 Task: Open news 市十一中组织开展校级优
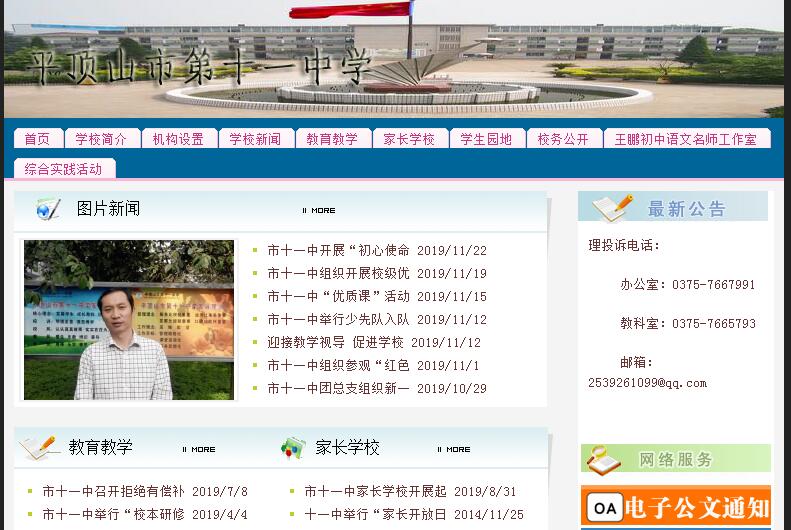338,273
